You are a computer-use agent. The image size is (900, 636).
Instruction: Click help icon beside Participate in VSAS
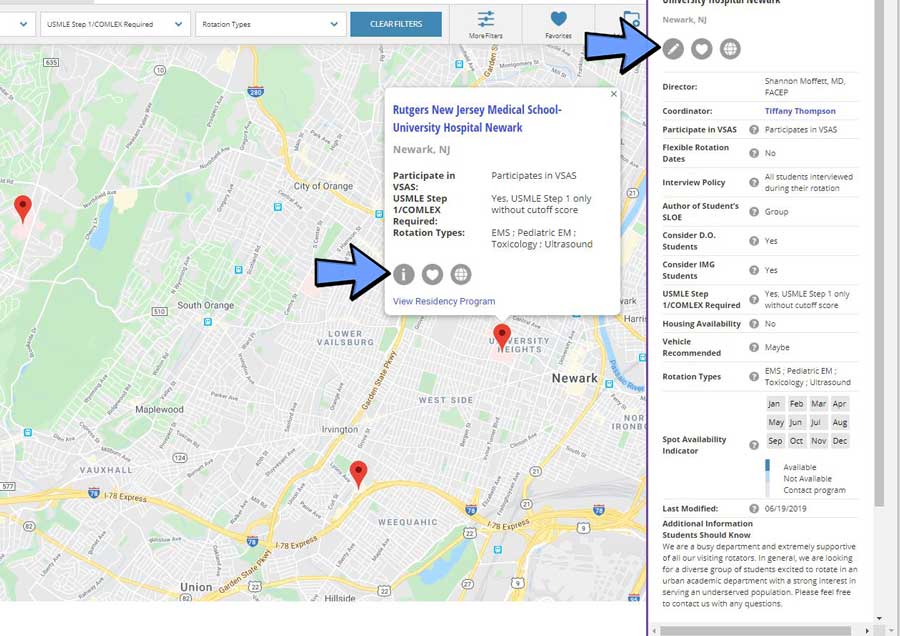tap(754, 130)
